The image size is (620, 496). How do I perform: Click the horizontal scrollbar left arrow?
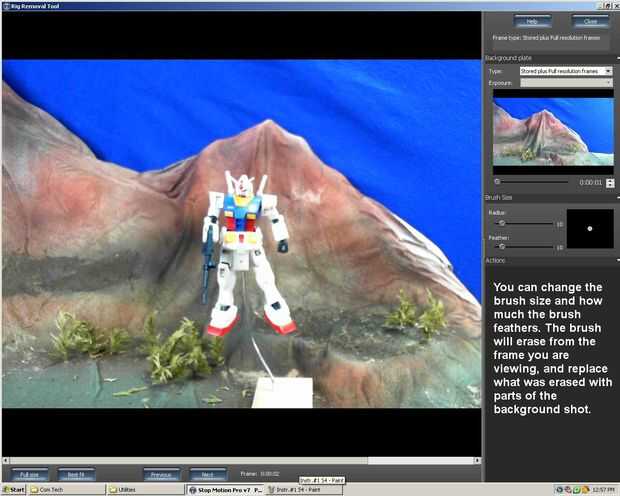click(6, 460)
